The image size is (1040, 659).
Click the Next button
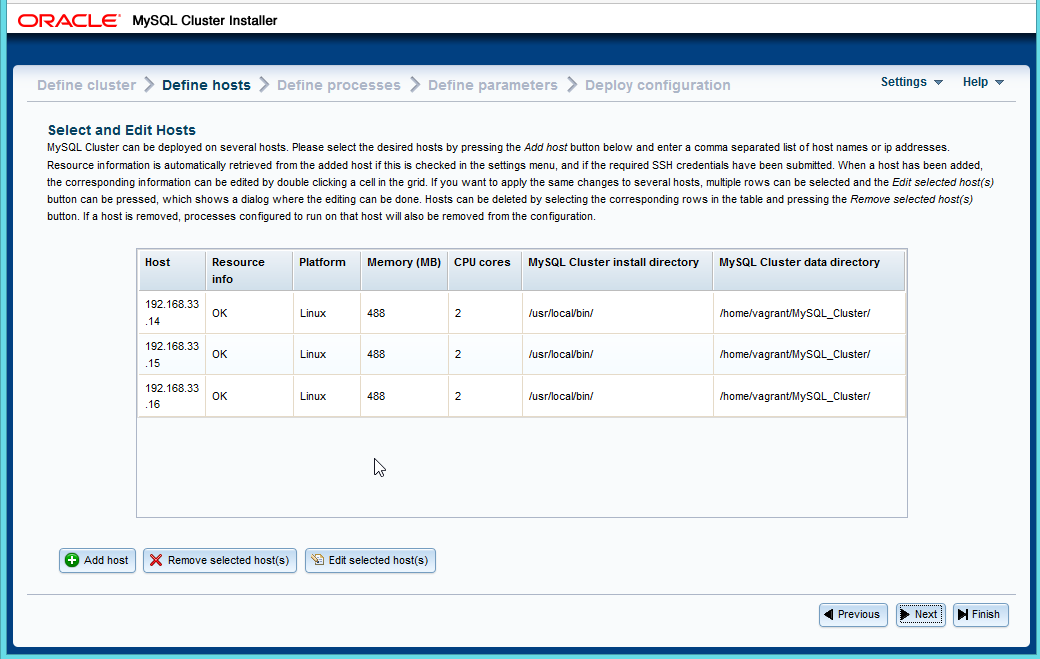(921, 615)
